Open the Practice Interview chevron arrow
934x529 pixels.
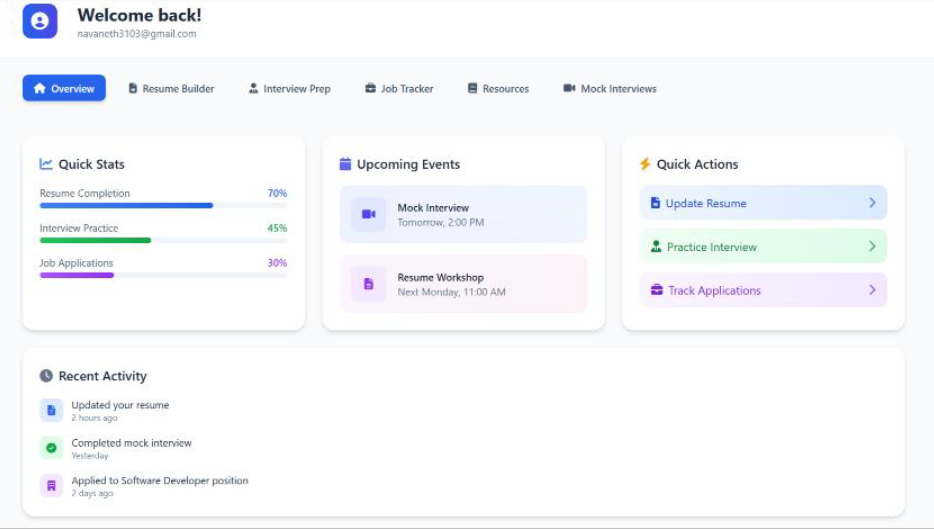pos(872,247)
